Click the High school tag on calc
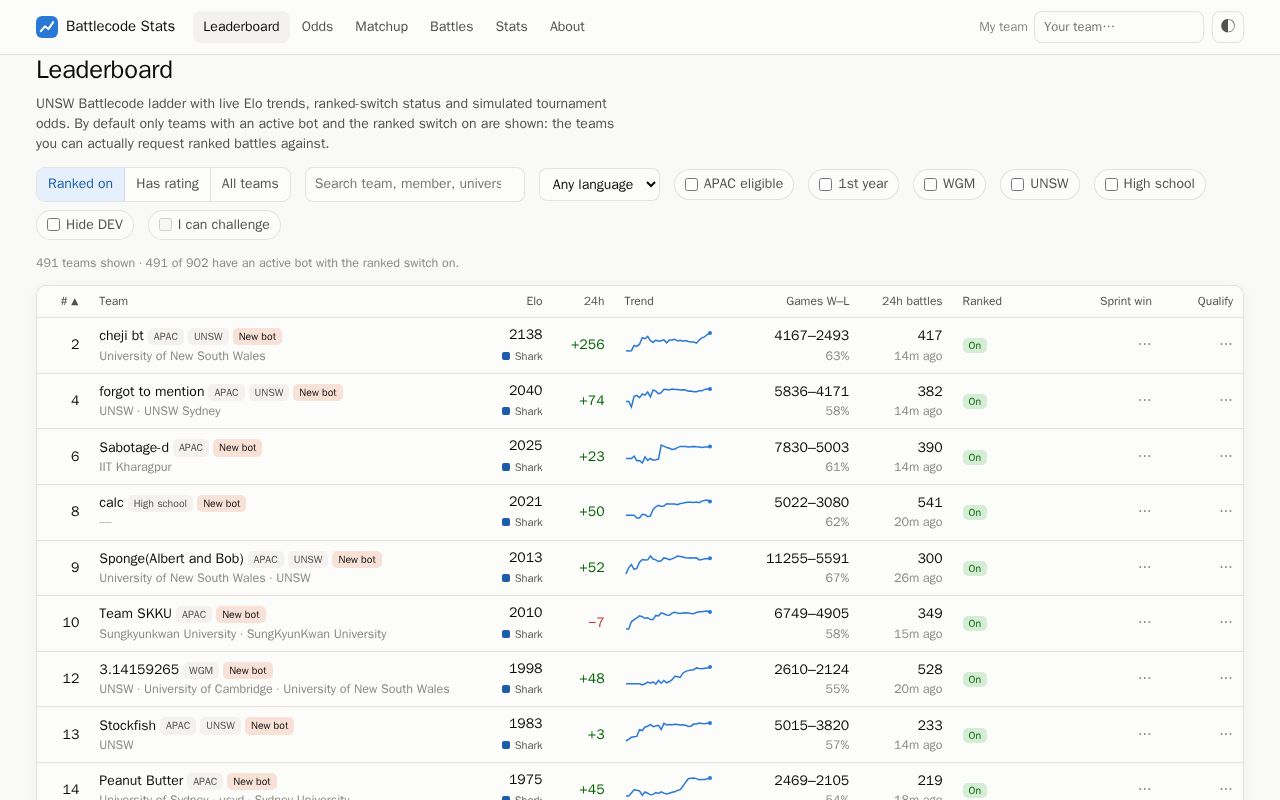Screen dimensions: 1280x800 [160, 504]
